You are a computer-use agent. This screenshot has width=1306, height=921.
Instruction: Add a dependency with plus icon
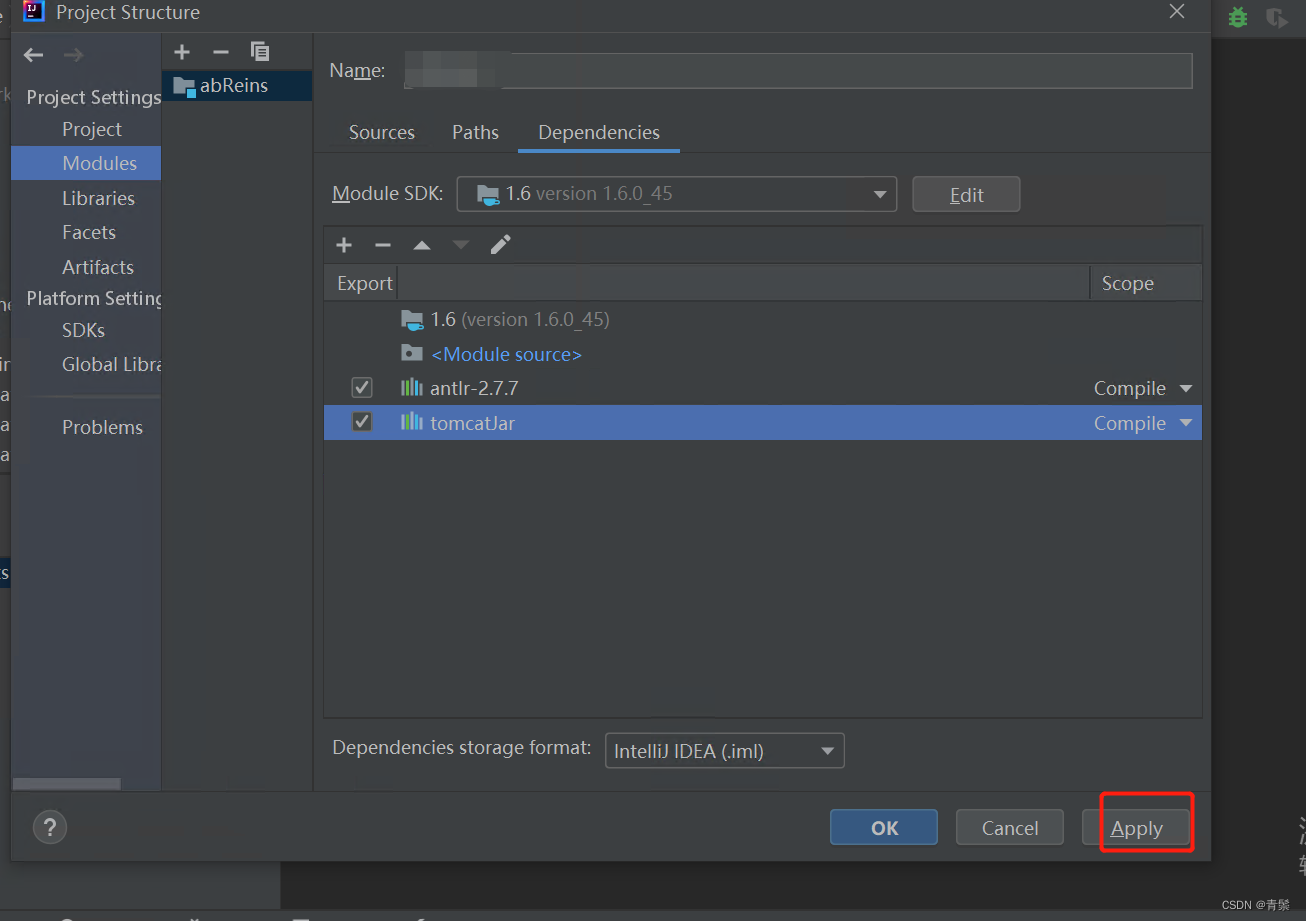coord(344,245)
